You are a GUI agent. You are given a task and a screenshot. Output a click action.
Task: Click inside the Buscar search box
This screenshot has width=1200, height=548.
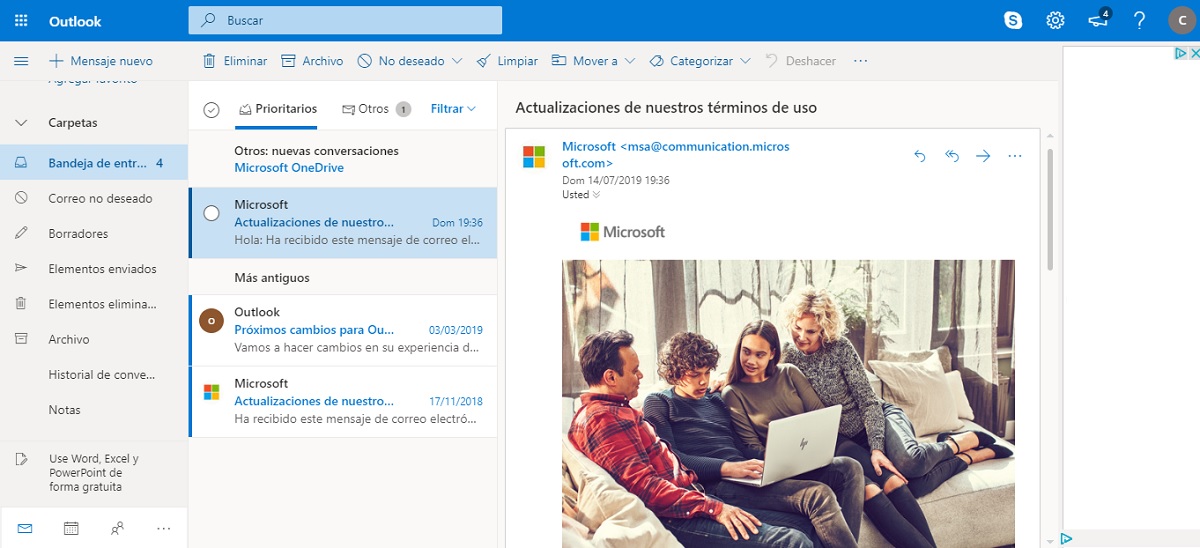coord(345,20)
